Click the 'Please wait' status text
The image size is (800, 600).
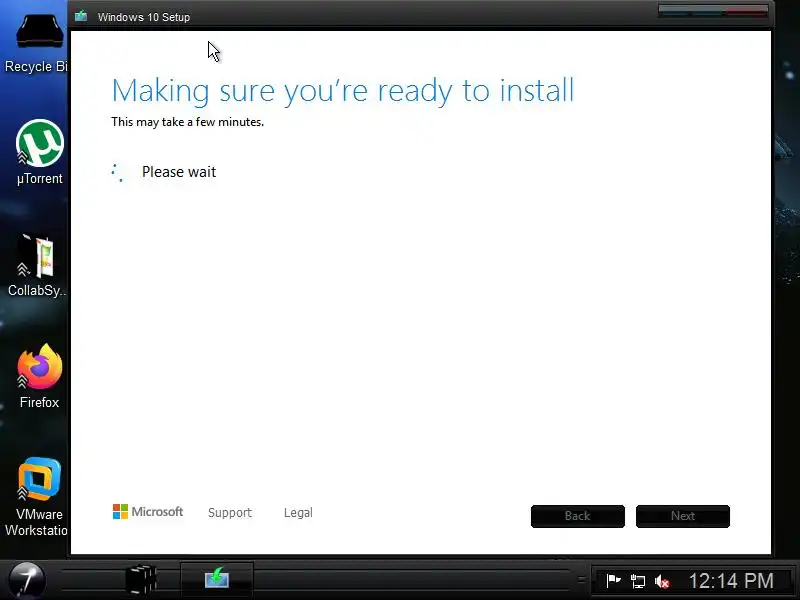[x=179, y=172]
